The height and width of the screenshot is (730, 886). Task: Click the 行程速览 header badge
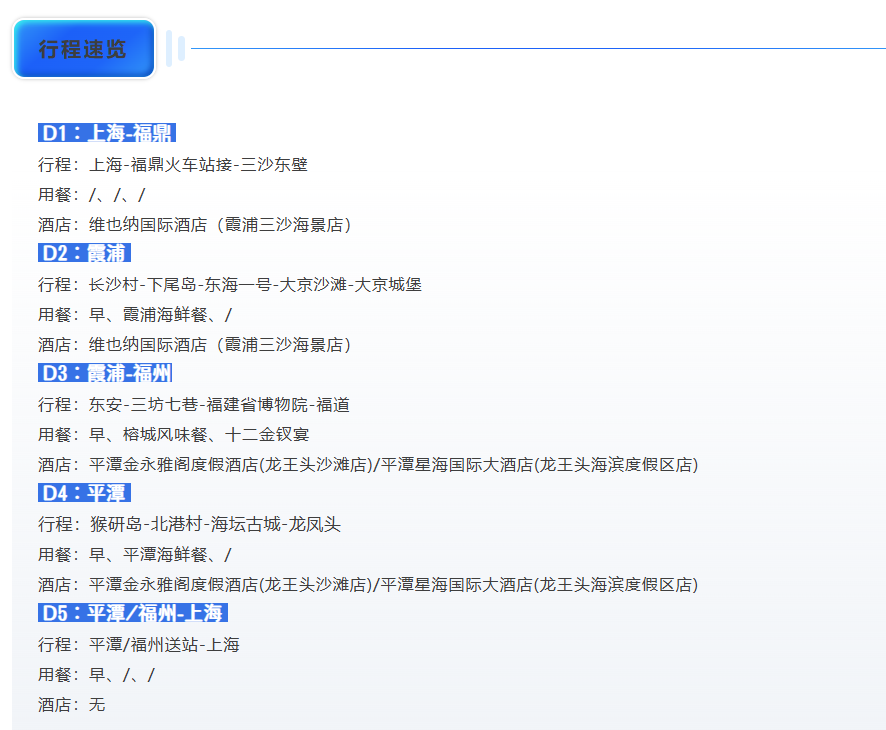point(84,49)
